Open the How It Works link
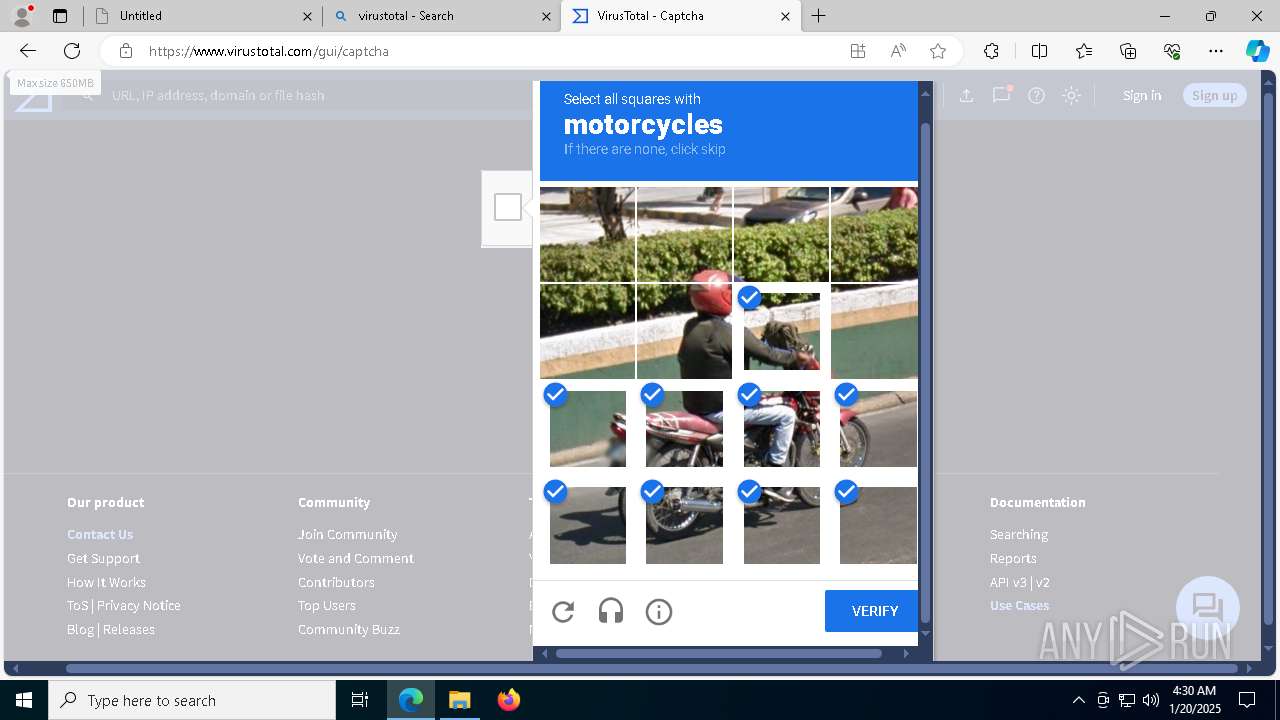The image size is (1280, 720). coord(106,582)
